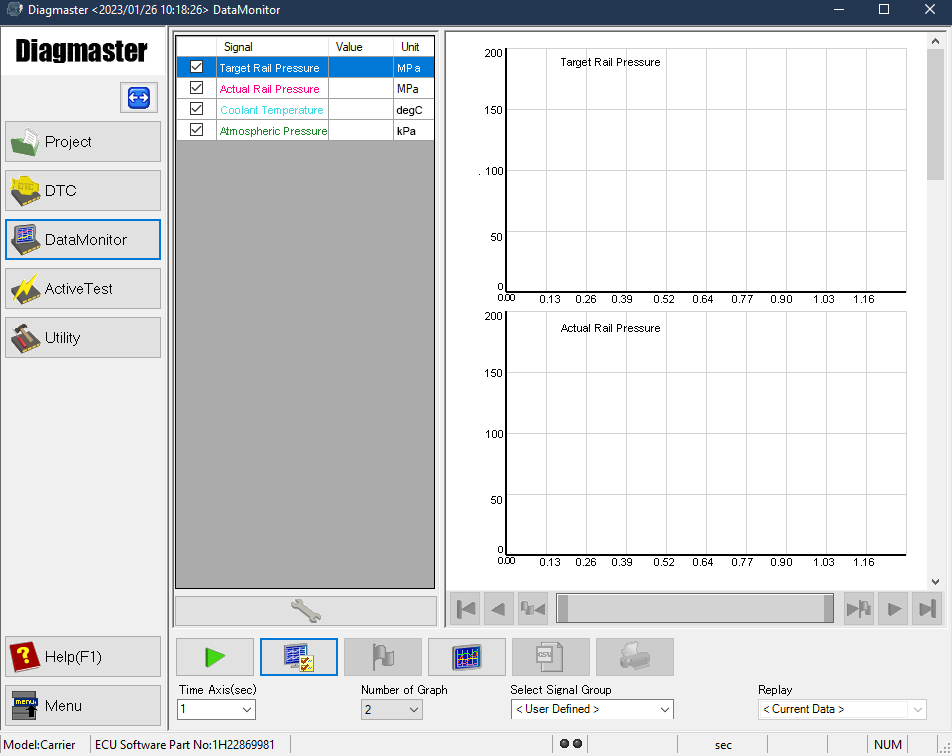Jump to the previous flag marker
Image resolution: width=952 pixels, height=756 pixels.
click(x=532, y=608)
